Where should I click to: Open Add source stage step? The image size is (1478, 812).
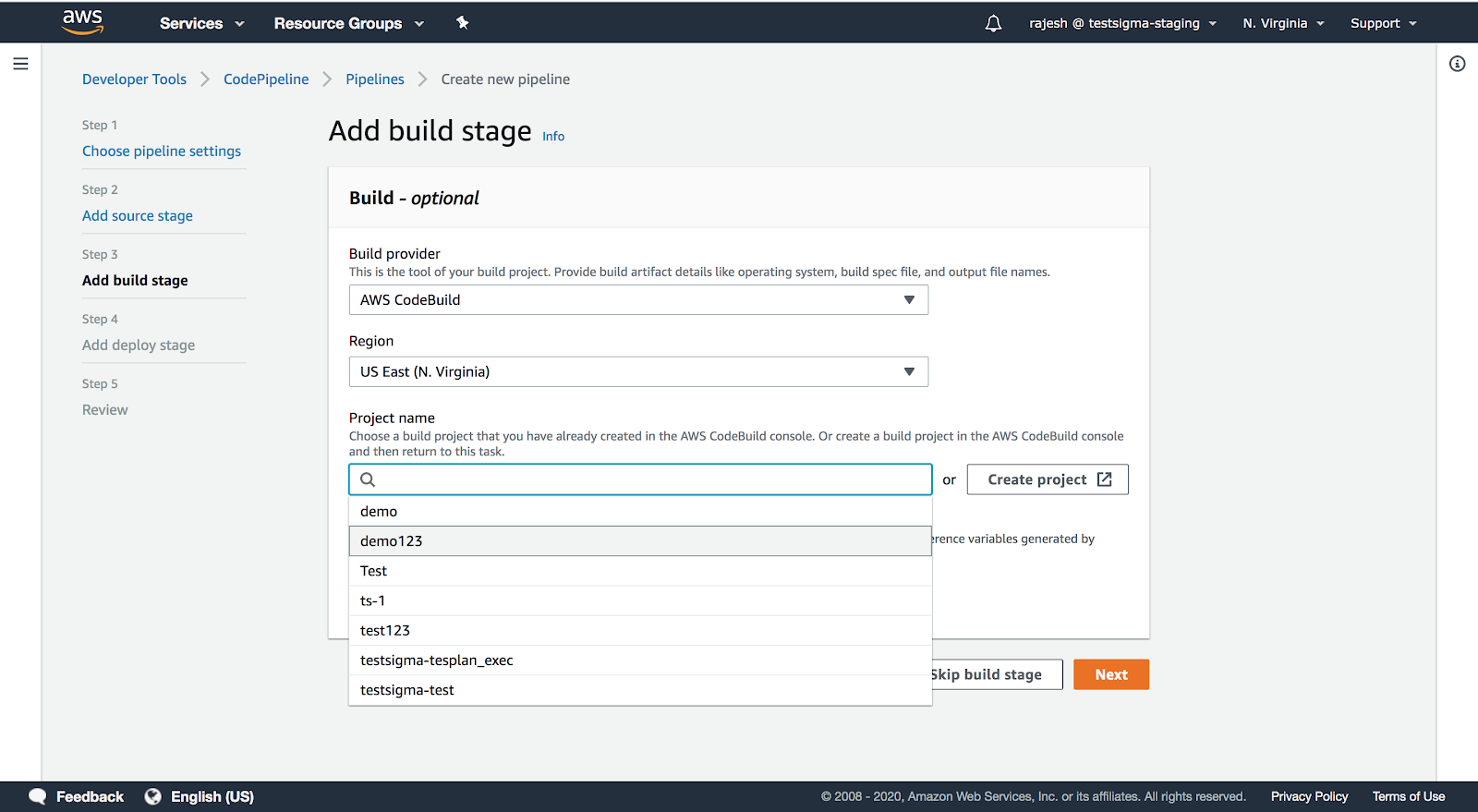click(x=138, y=216)
